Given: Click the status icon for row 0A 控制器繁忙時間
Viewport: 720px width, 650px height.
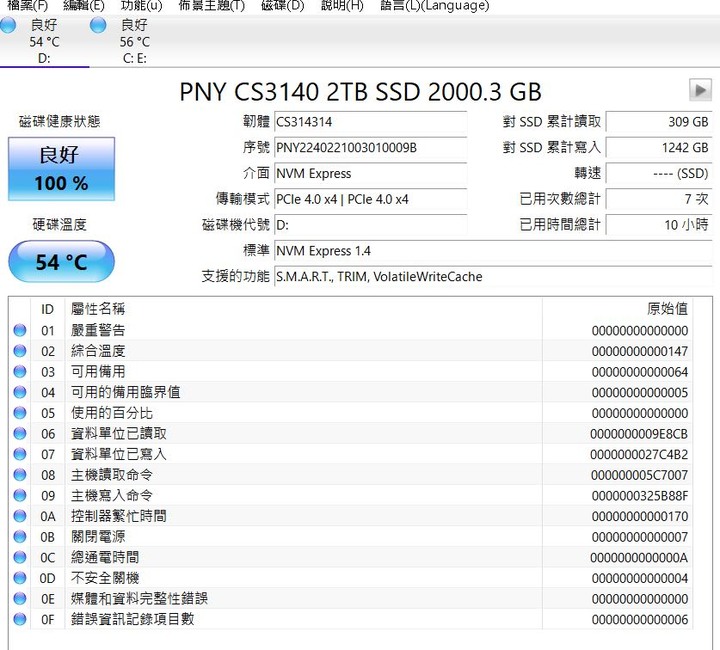Looking at the screenshot, I should pyautogui.click(x=20, y=516).
